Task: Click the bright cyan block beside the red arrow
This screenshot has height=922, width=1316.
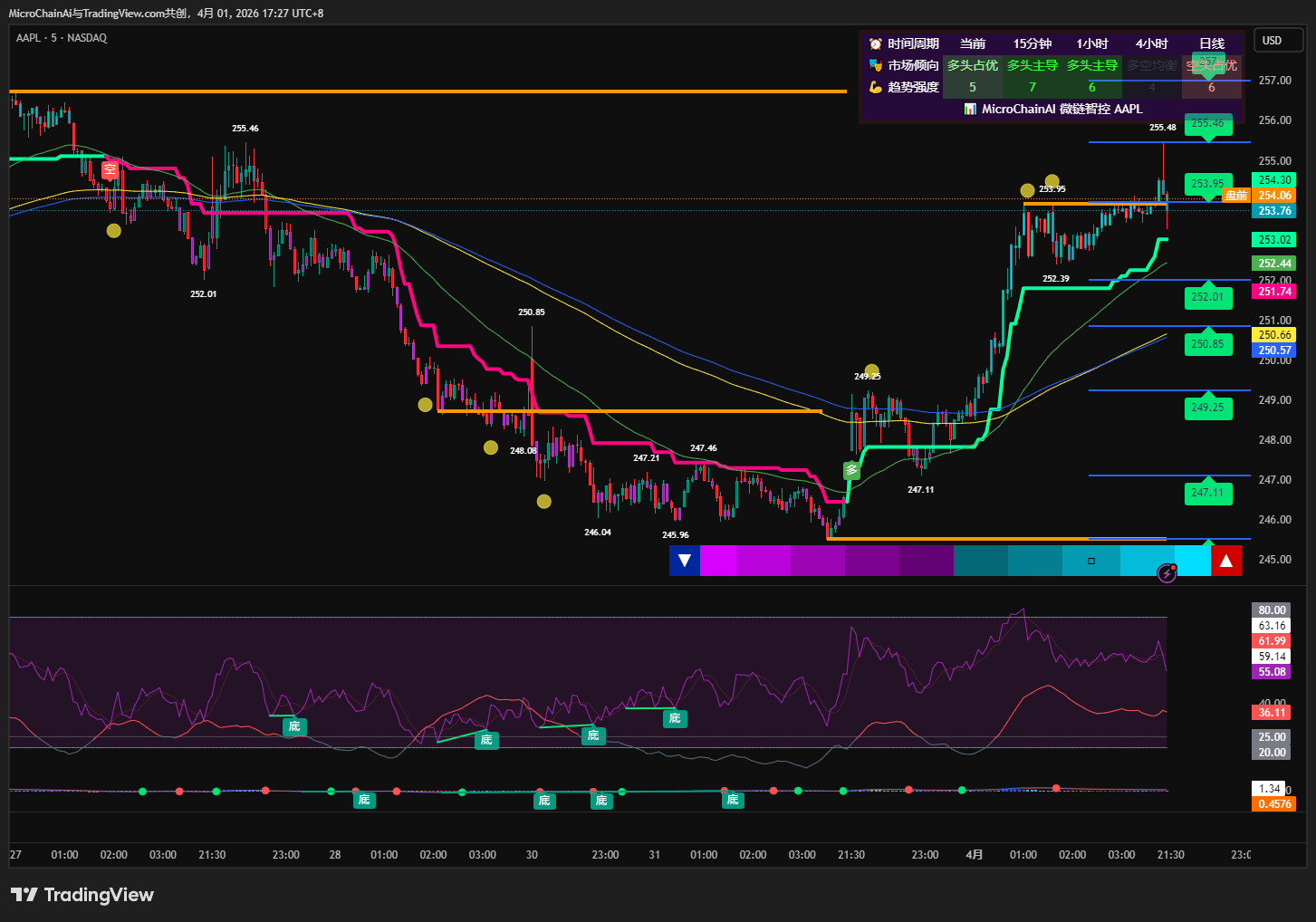Action: 1193,561
